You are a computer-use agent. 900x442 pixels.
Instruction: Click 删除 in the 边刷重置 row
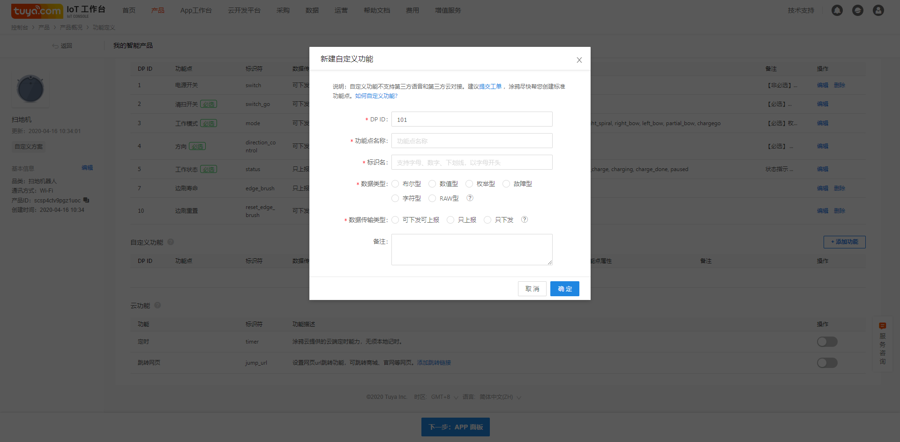839,211
